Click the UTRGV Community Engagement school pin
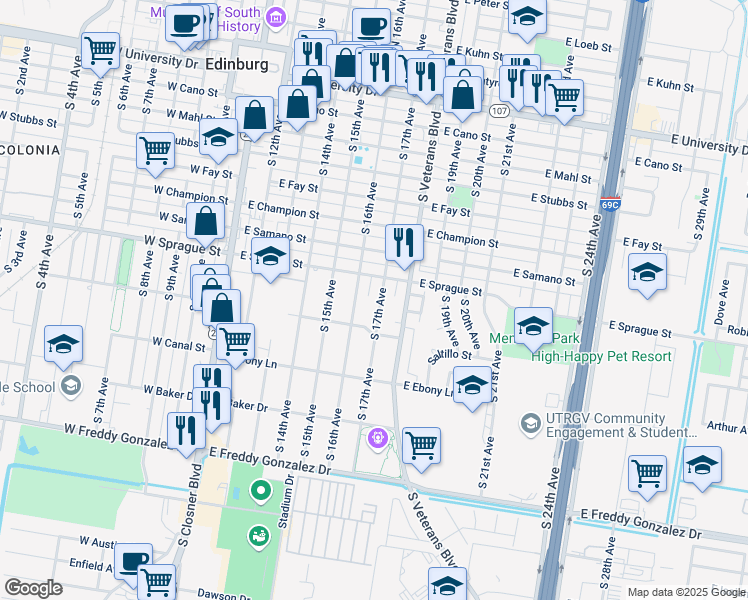The image size is (748, 600). [x=530, y=424]
